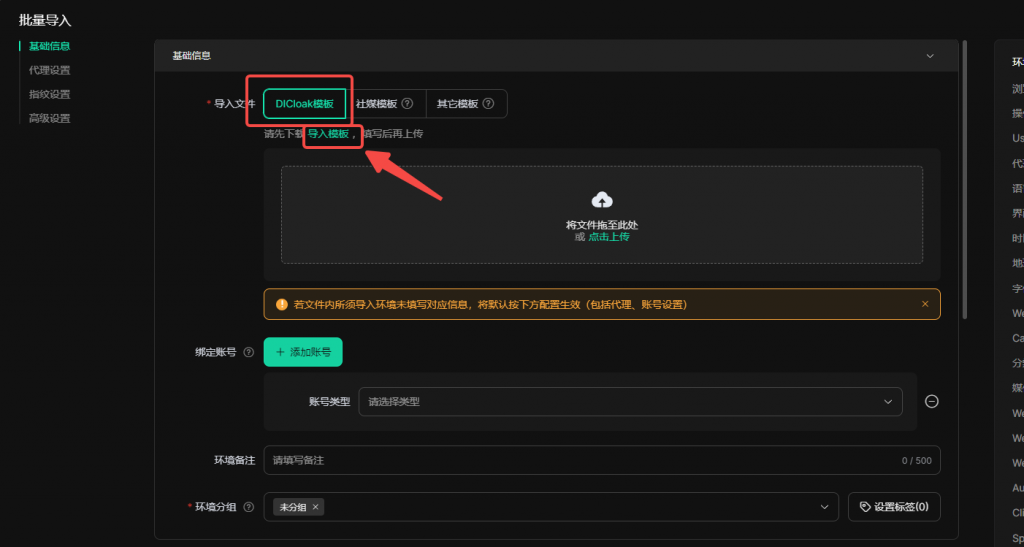Open the 账号类型 dropdown
1024x547 pixels.
(630, 401)
